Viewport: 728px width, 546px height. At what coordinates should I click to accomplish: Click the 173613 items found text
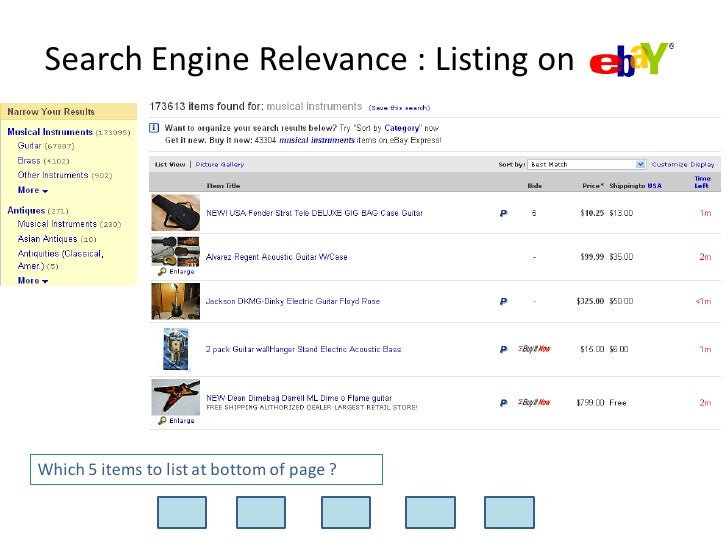206,106
